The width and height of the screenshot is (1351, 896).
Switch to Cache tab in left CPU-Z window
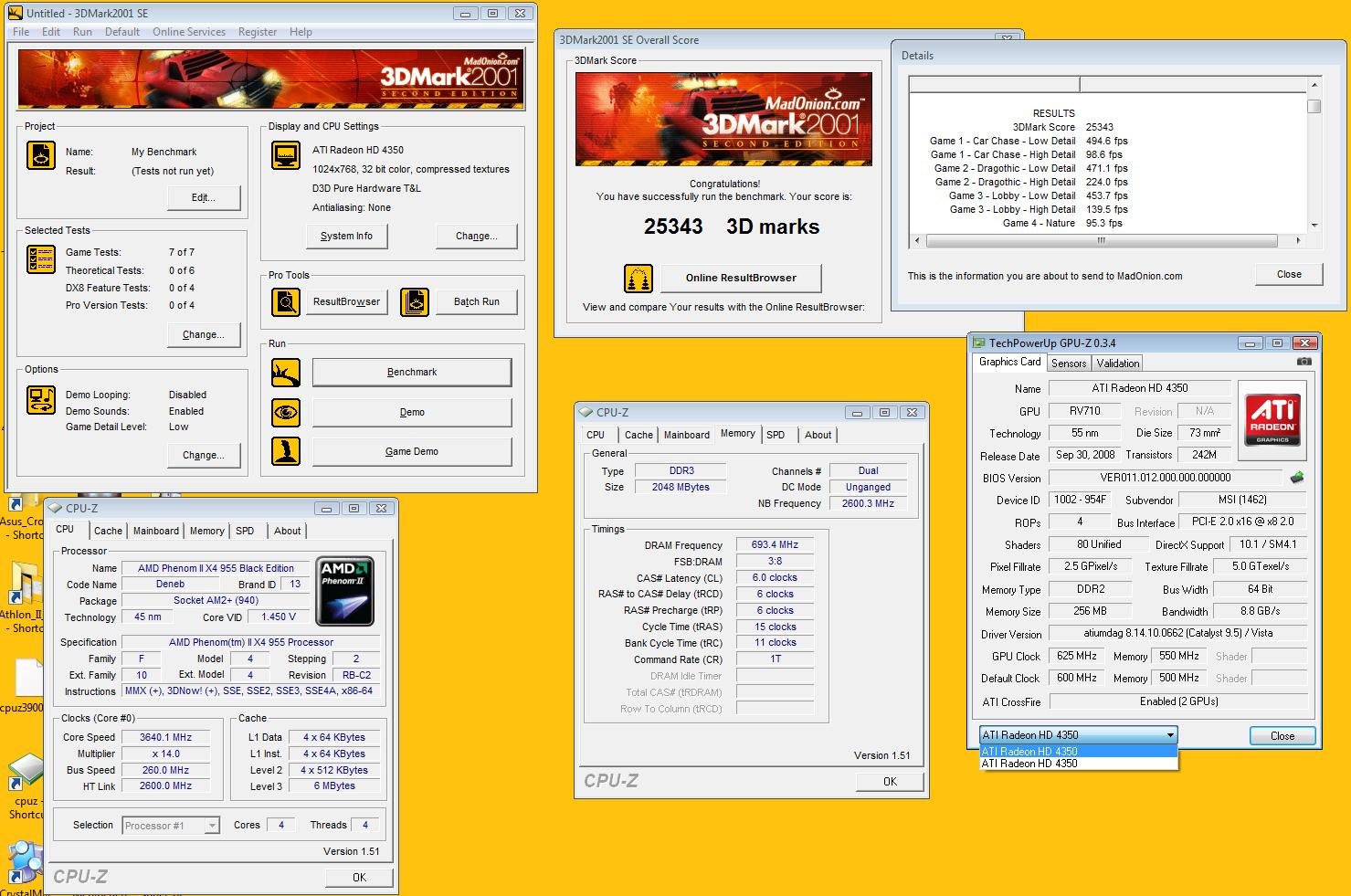[108, 531]
